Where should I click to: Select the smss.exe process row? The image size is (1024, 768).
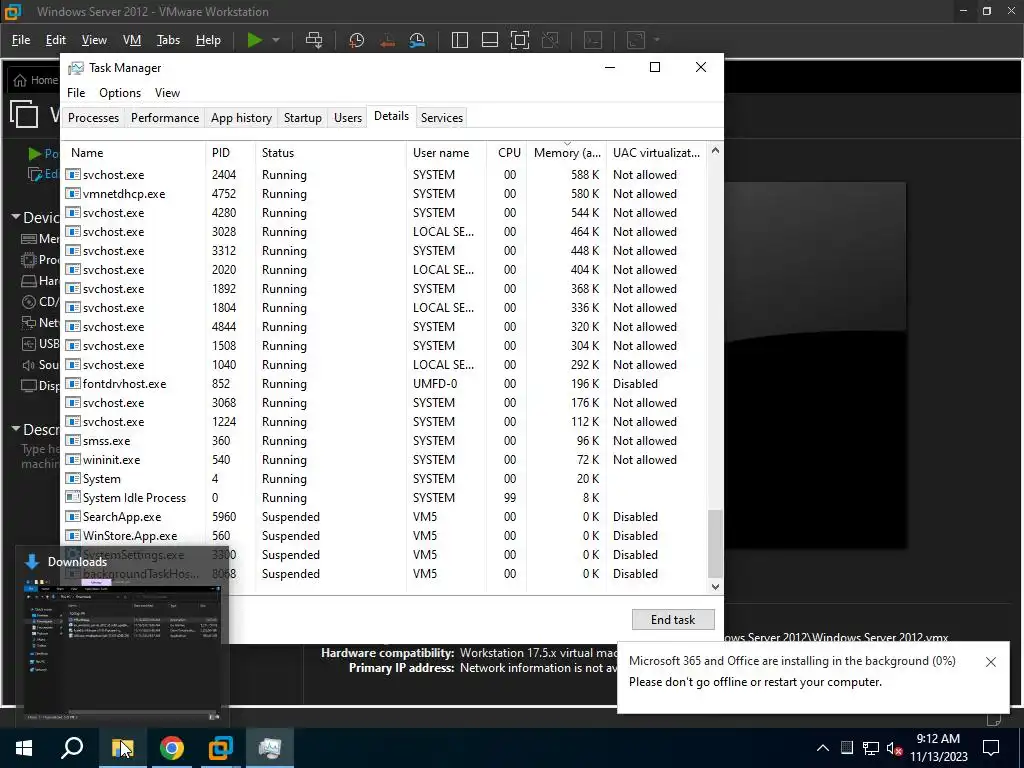pyautogui.click(x=385, y=441)
